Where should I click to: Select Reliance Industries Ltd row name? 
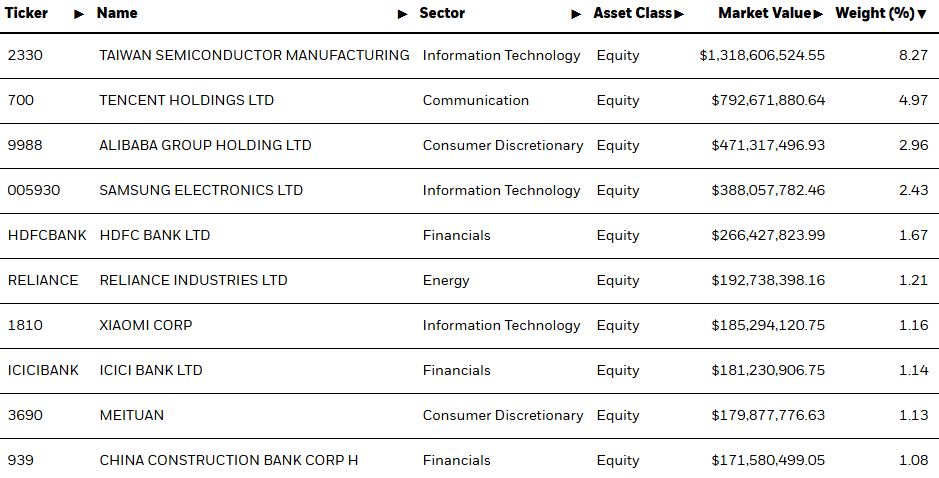pos(193,280)
